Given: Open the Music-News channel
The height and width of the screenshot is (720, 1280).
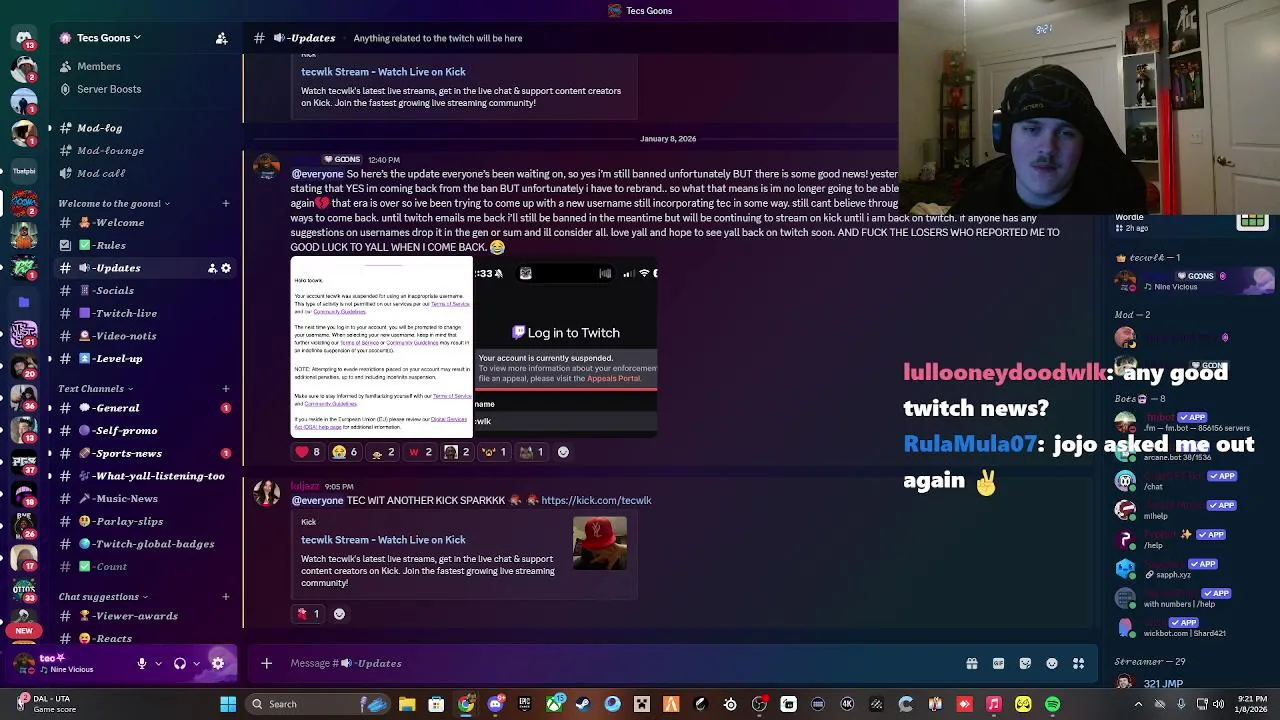Looking at the screenshot, I should 145,498.
